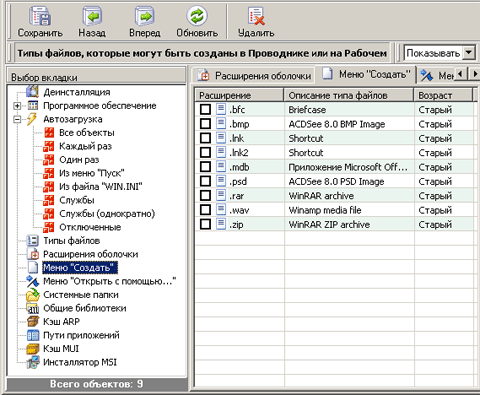Select the Системные папки tree label
Viewport: 480px width, 395px height.
(81, 295)
